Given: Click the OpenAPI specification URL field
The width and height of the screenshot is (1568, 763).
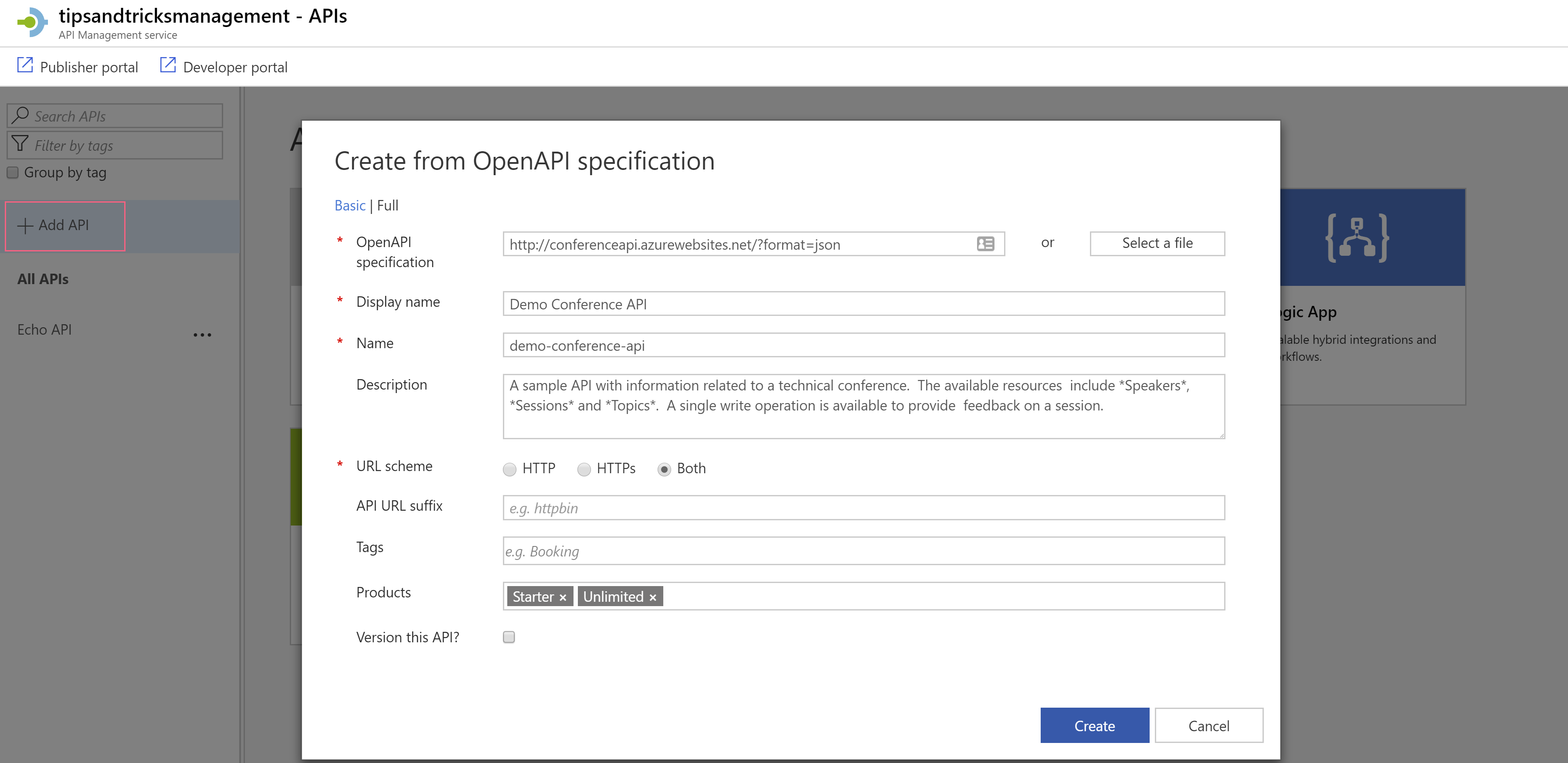Looking at the screenshot, I should (753, 244).
